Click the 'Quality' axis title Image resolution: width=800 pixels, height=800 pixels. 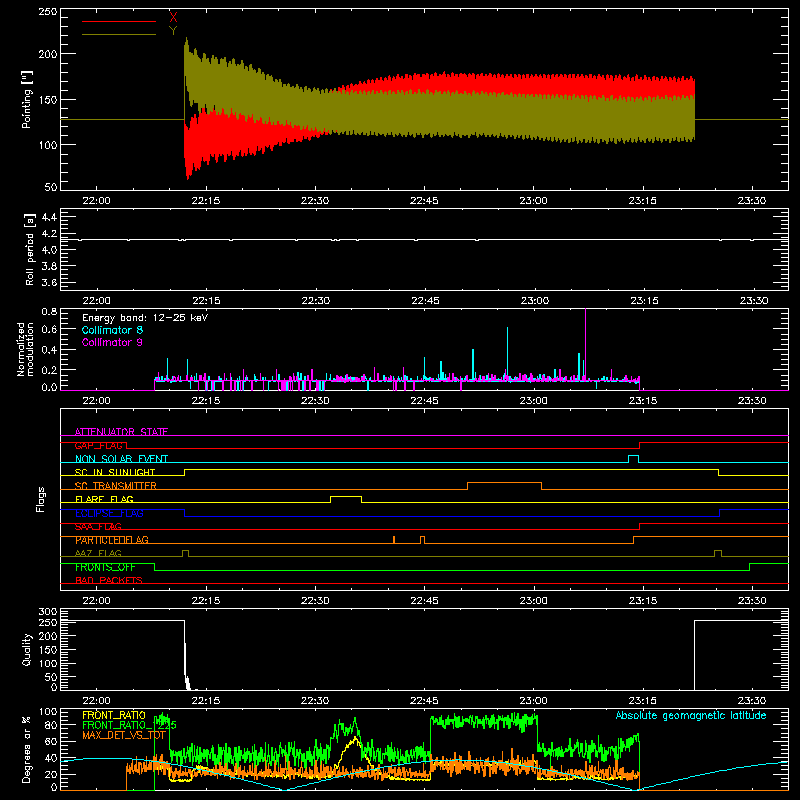(27, 649)
